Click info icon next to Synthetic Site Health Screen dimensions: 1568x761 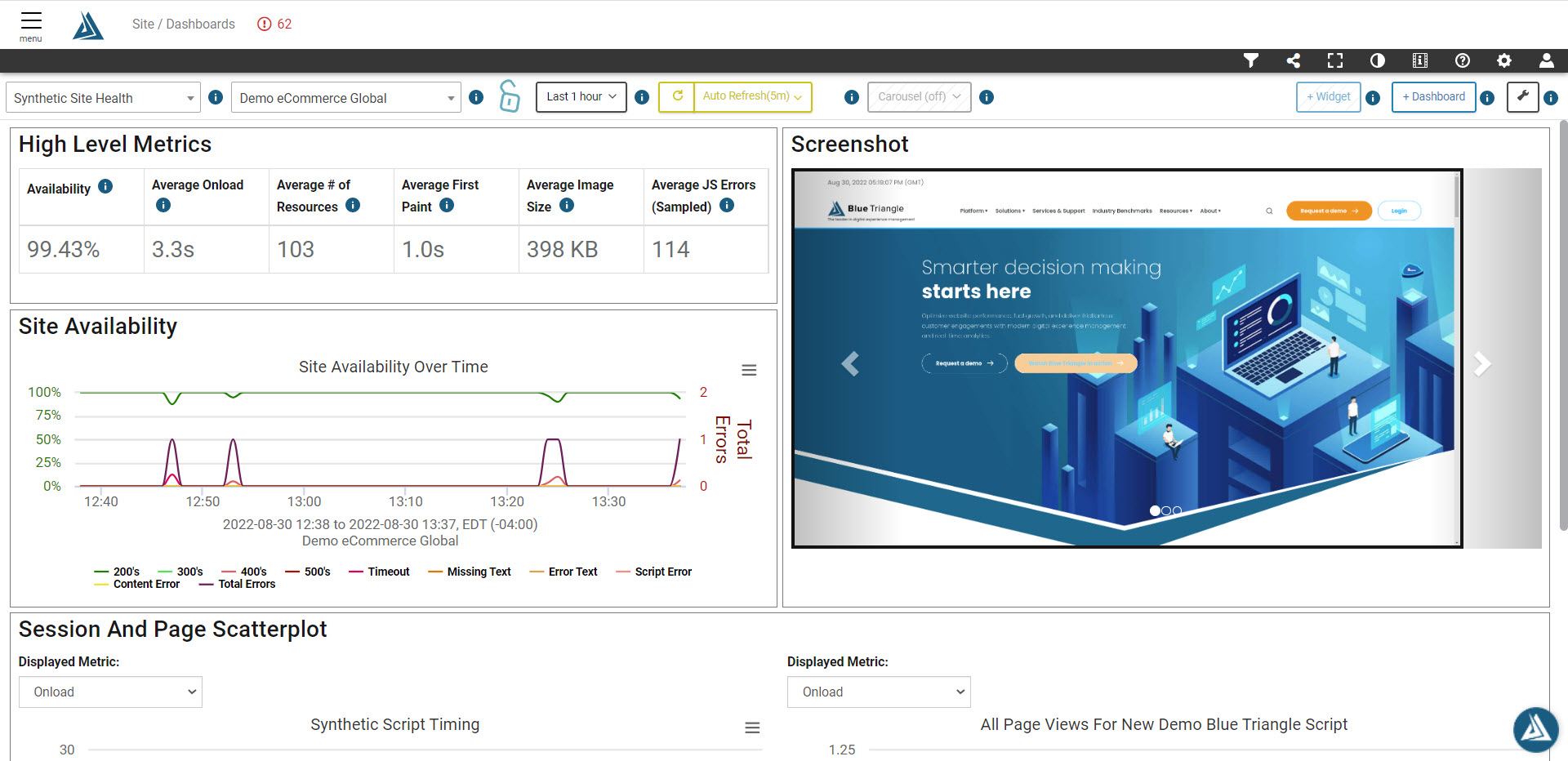tap(216, 97)
